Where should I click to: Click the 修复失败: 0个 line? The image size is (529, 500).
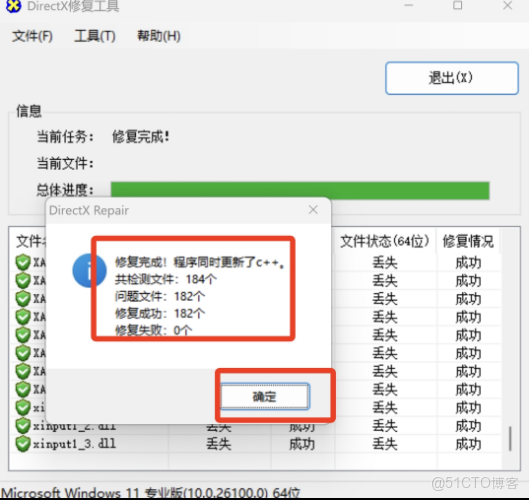(x=154, y=330)
